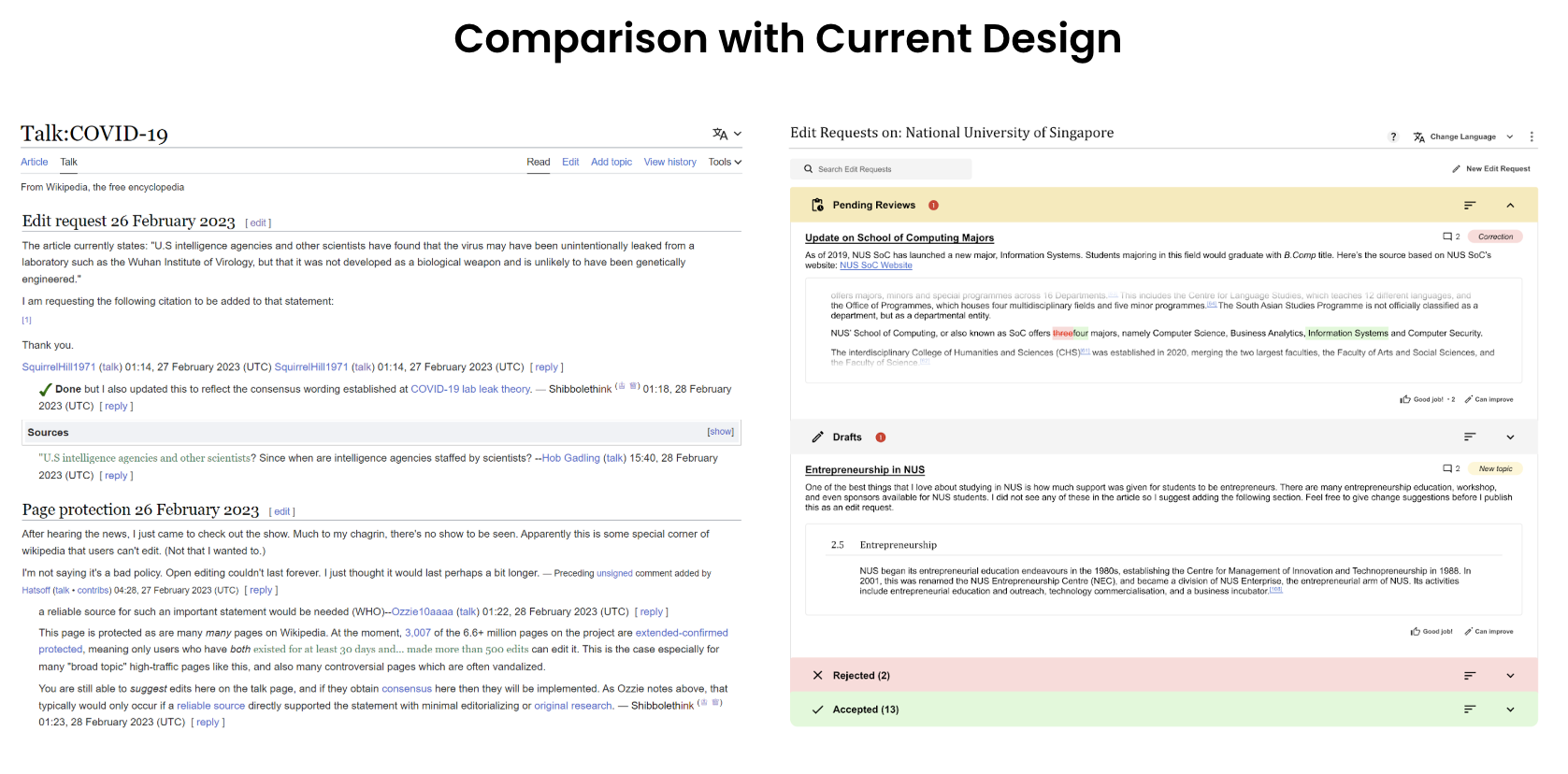
Task: Open the Tools menu on Talk page
Action: (725, 162)
